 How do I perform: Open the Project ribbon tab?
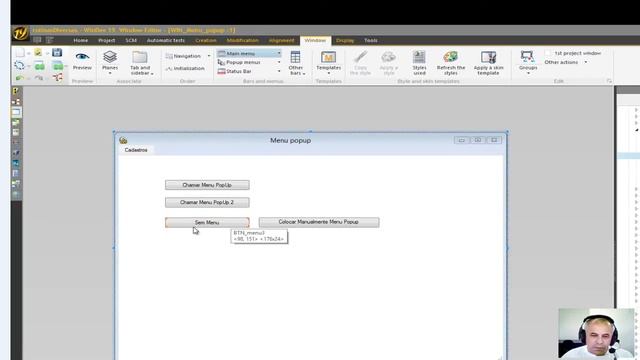[107, 40]
